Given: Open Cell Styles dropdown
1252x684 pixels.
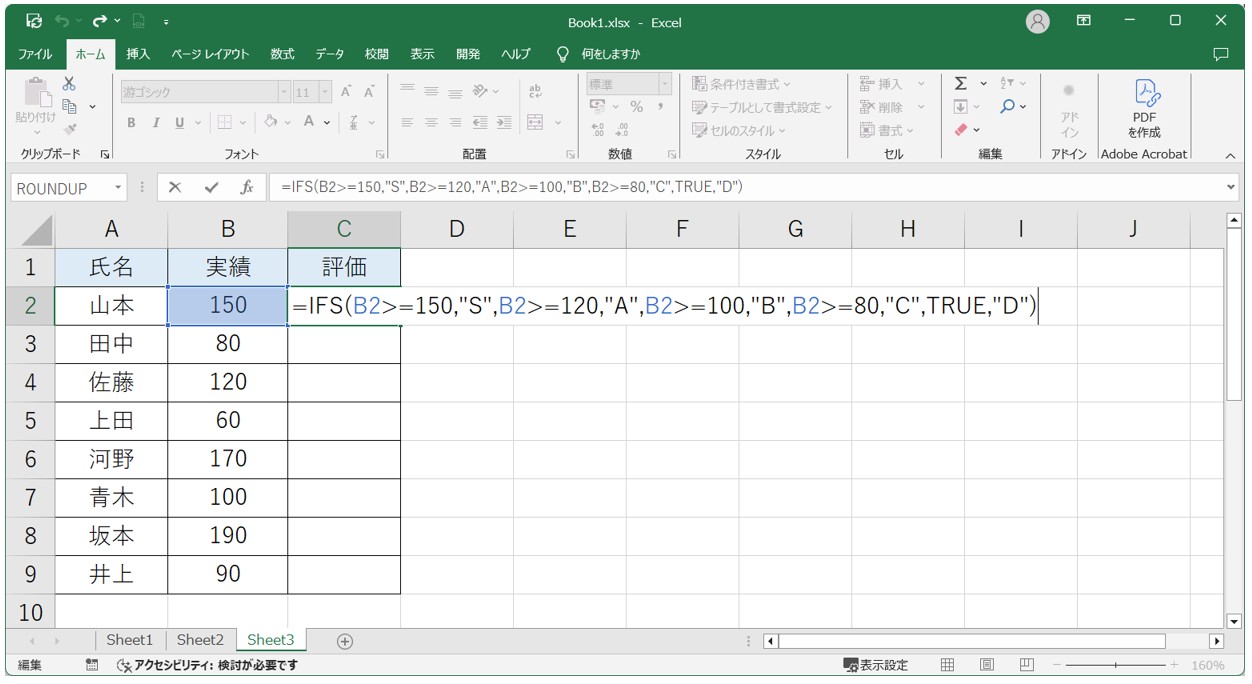Looking at the screenshot, I should [x=739, y=130].
